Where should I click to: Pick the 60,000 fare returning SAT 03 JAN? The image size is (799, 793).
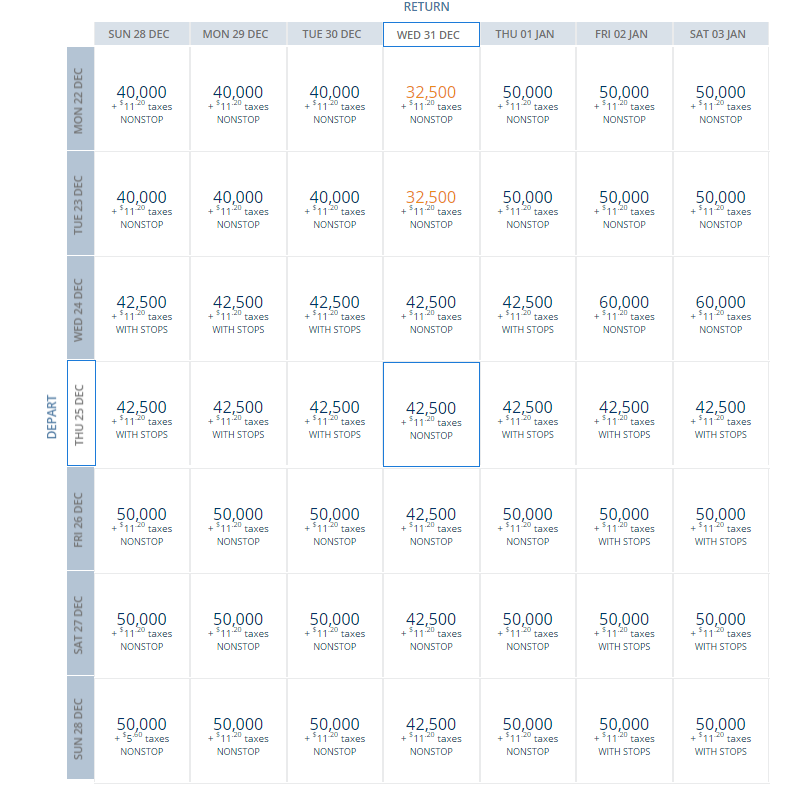point(721,309)
